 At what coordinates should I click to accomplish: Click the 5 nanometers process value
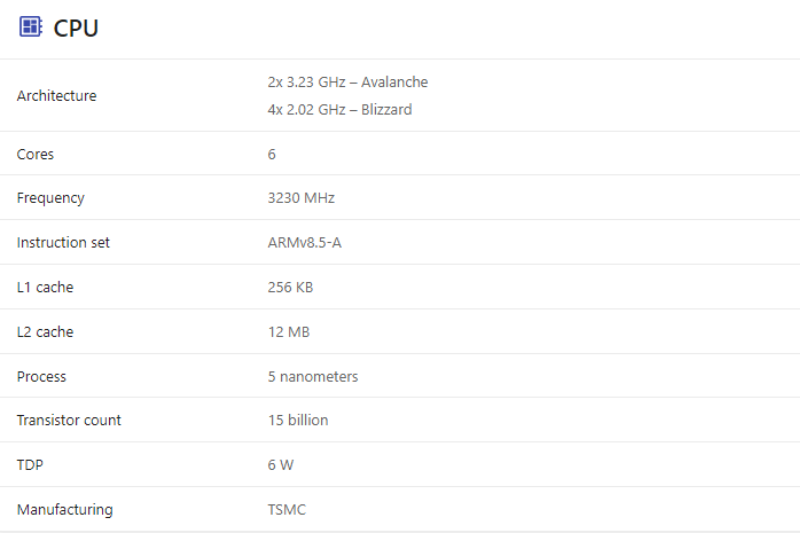pyautogui.click(x=313, y=377)
